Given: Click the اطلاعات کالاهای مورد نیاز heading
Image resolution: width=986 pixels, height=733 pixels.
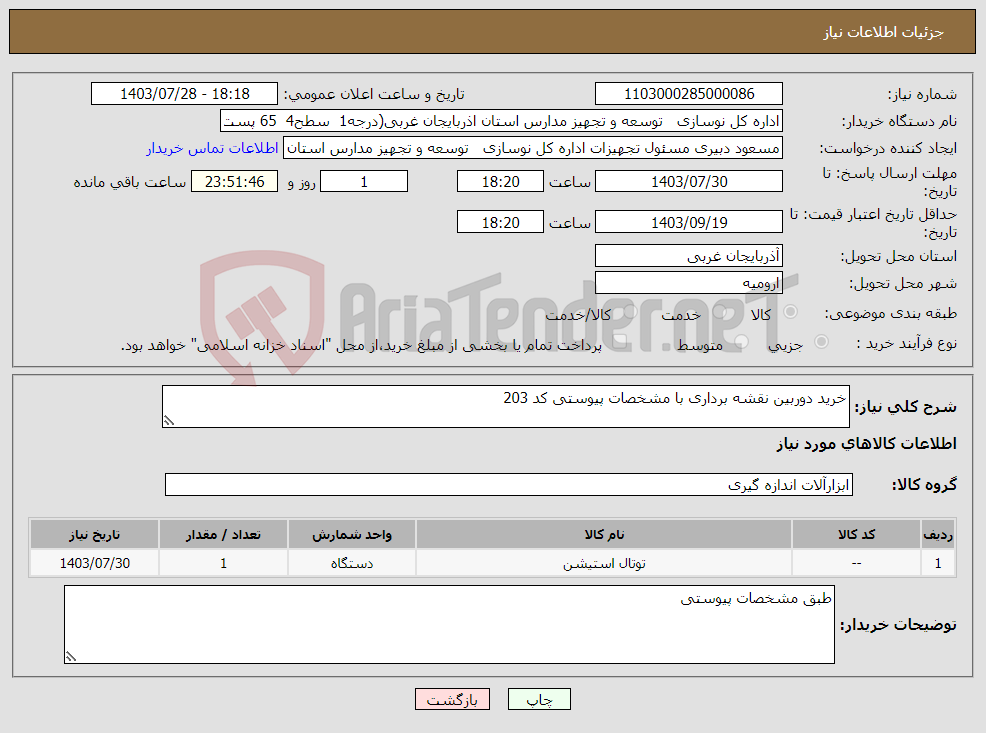Looking at the screenshot, I should 866,444.
